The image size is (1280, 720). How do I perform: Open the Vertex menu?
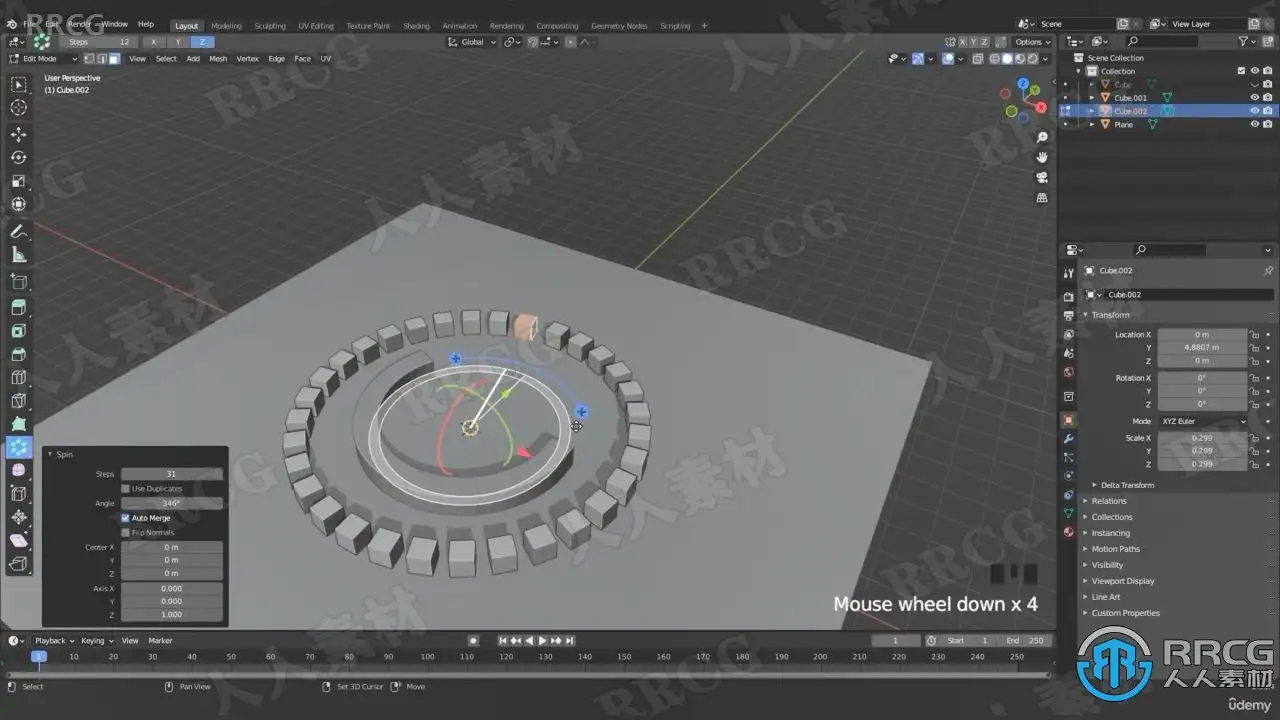coord(248,59)
